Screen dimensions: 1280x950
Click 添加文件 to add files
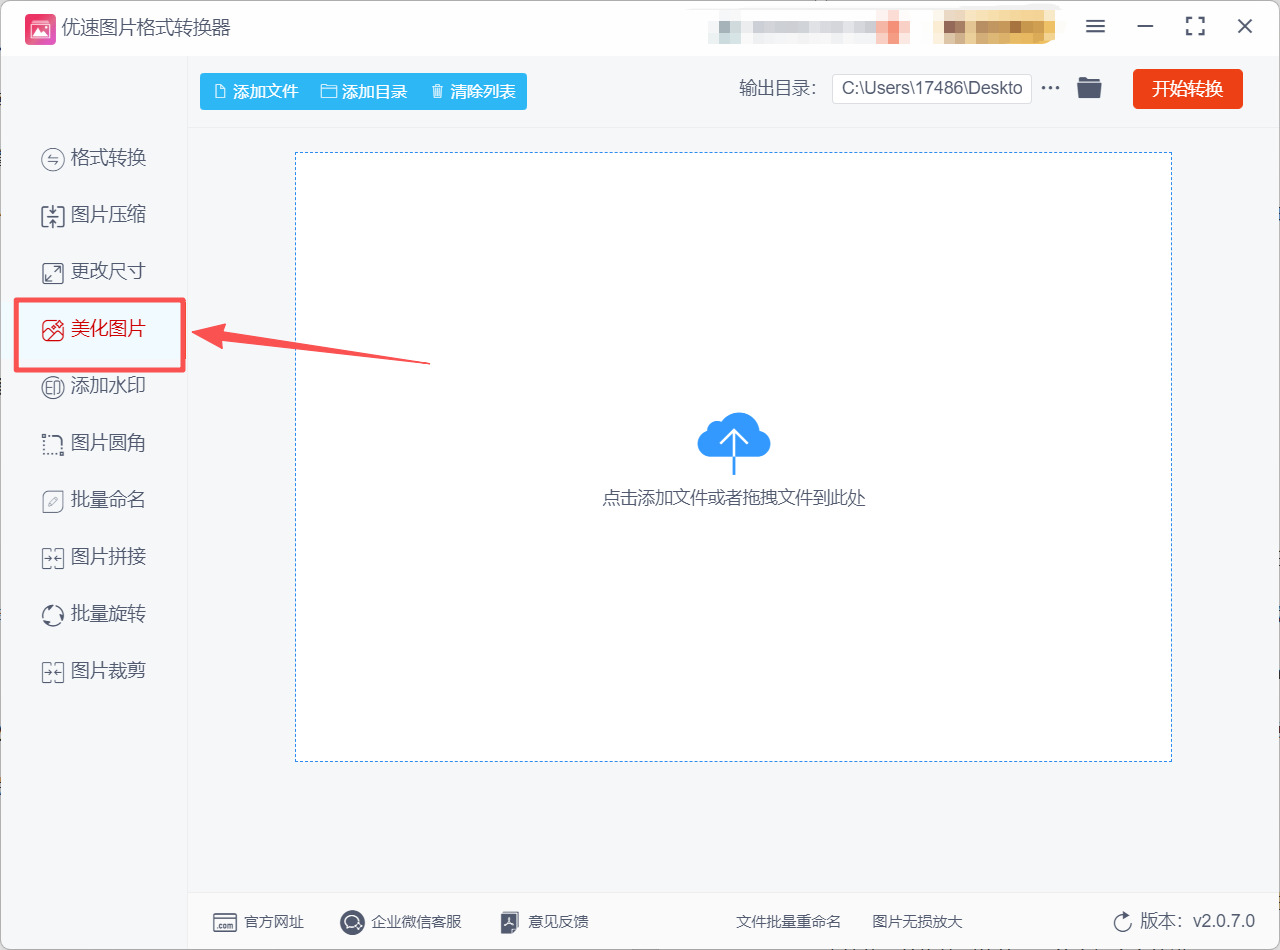pos(256,90)
